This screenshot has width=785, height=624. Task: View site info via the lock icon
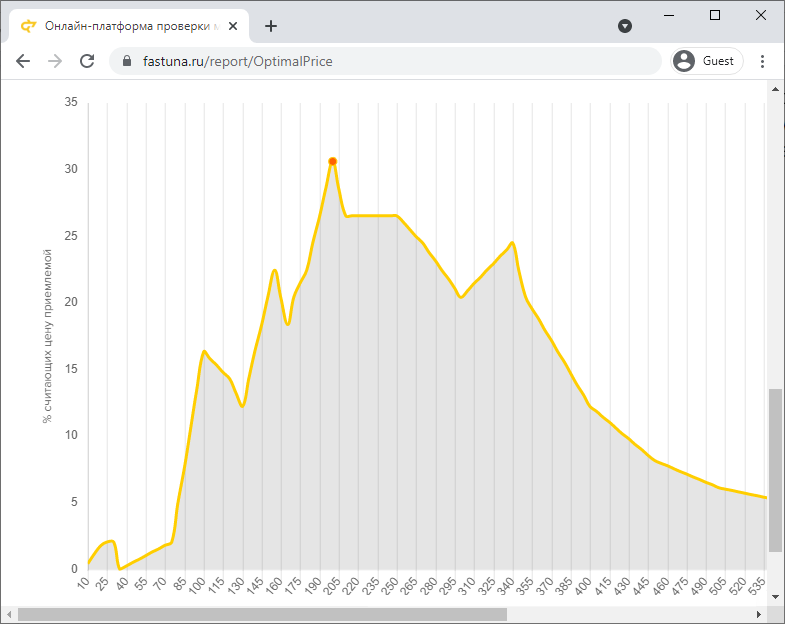click(127, 61)
